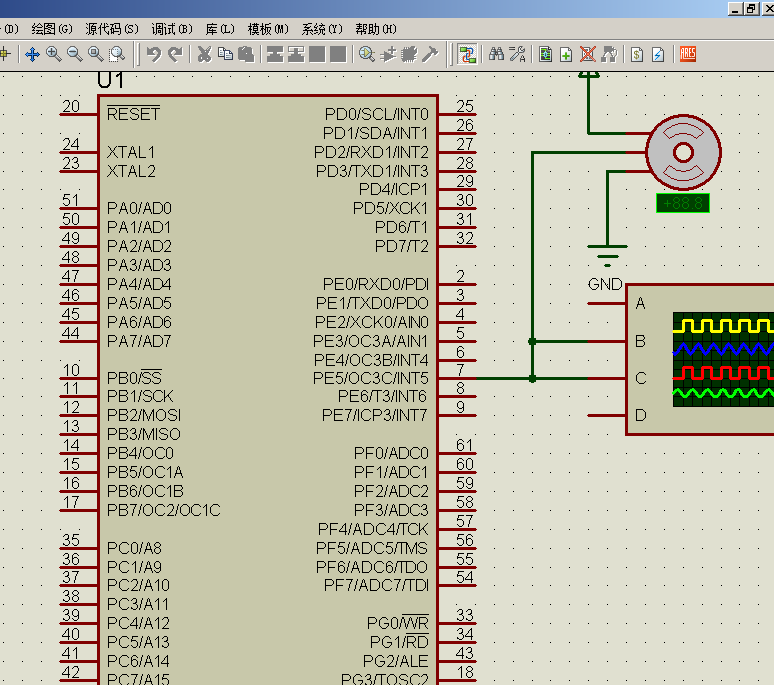Select the servo motor component in the schematic

[x=683, y=152]
